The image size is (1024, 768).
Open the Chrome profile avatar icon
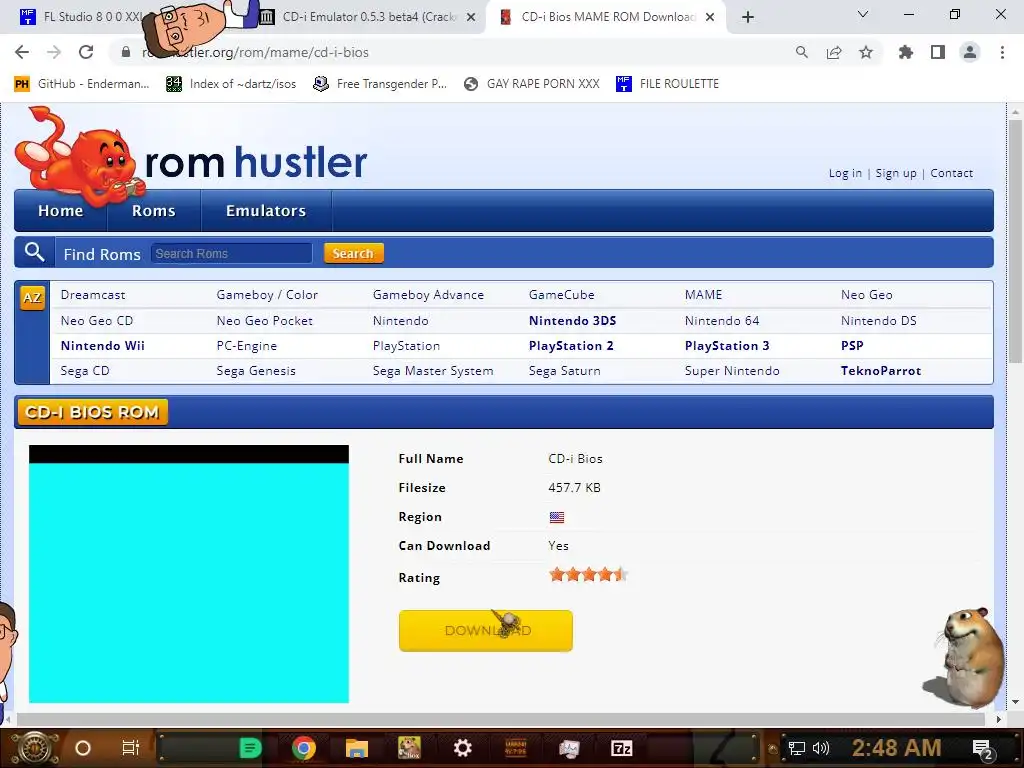coord(970,52)
